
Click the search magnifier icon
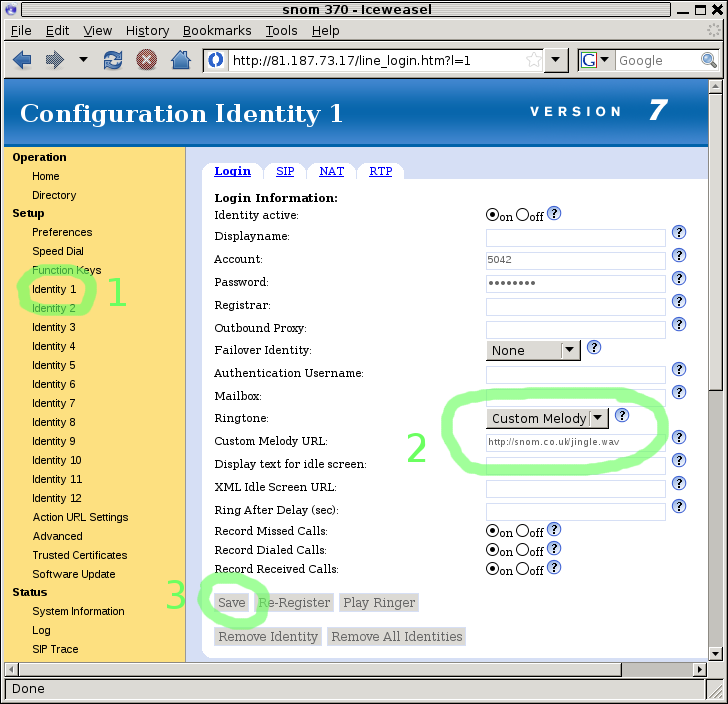click(708, 60)
